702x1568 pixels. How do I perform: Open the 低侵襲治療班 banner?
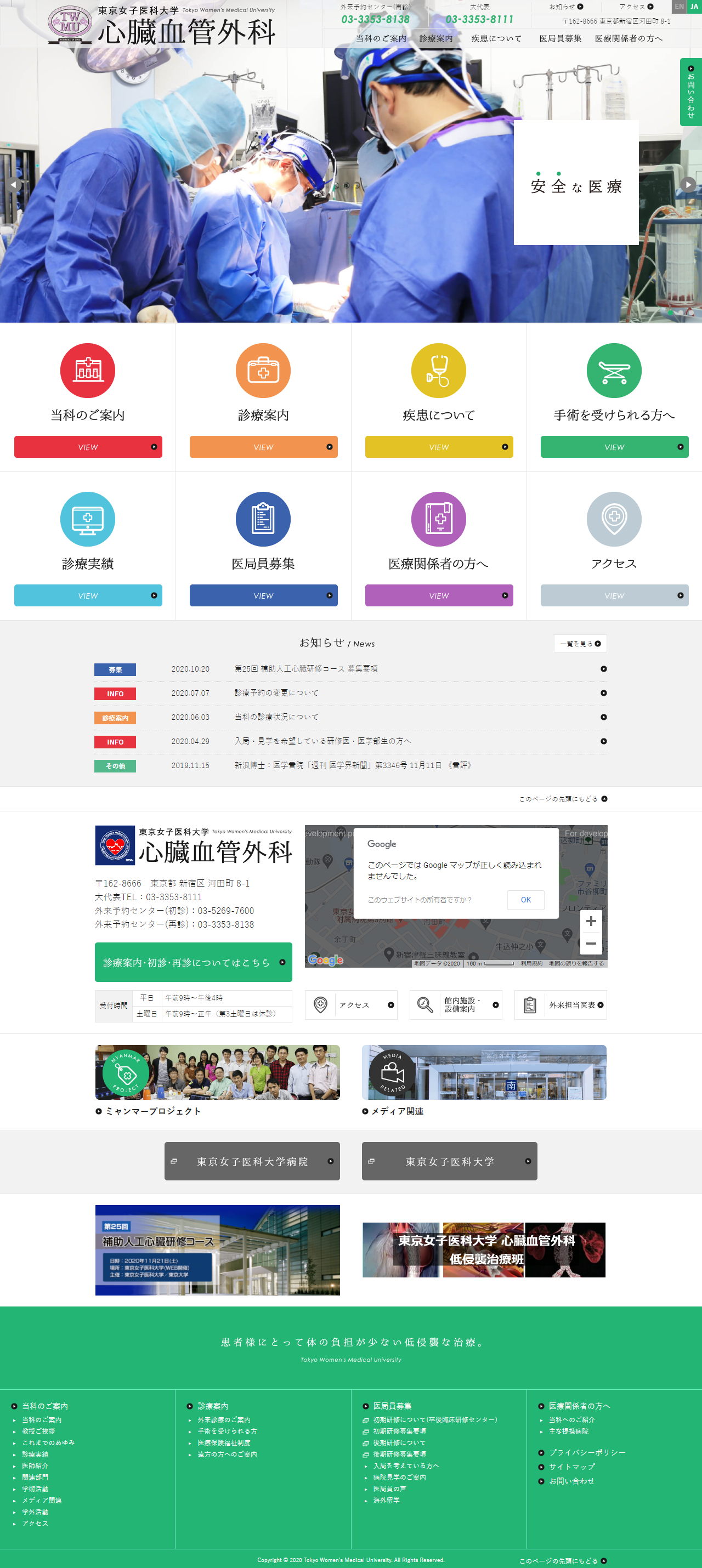pos(484,1249)
